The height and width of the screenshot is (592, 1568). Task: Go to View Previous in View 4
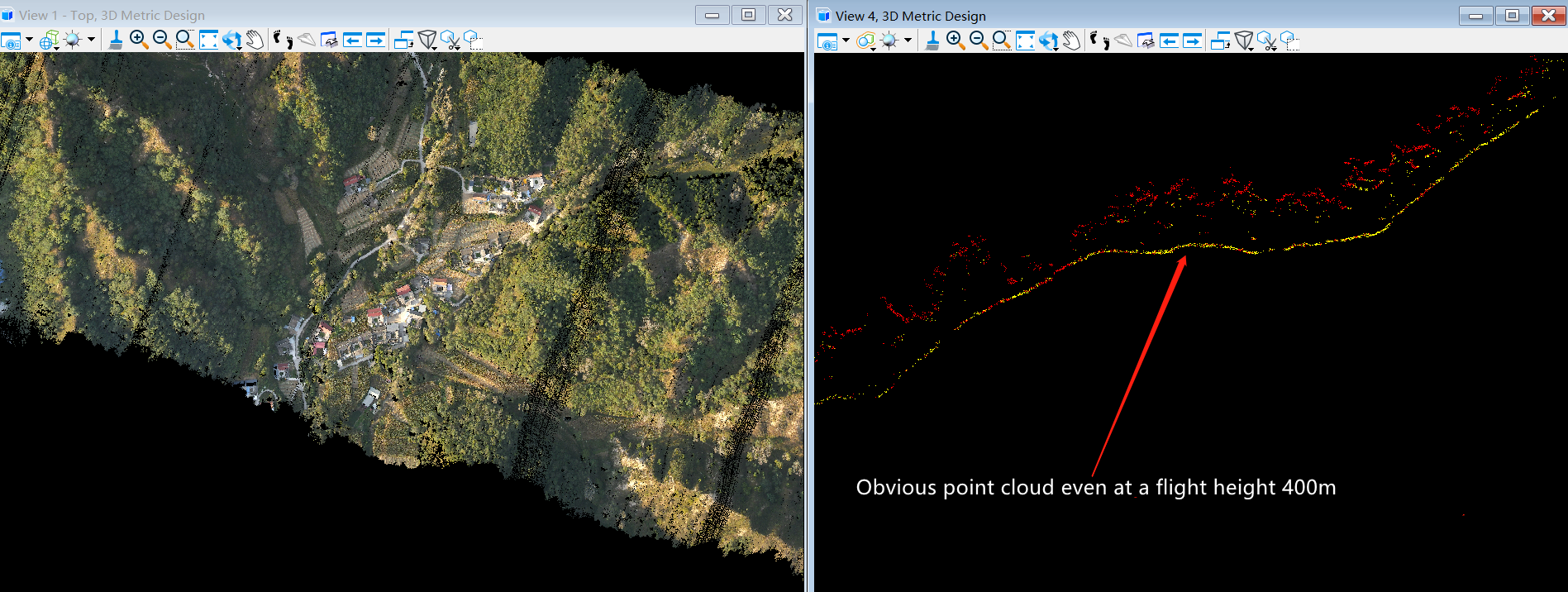click(1169, 41)
